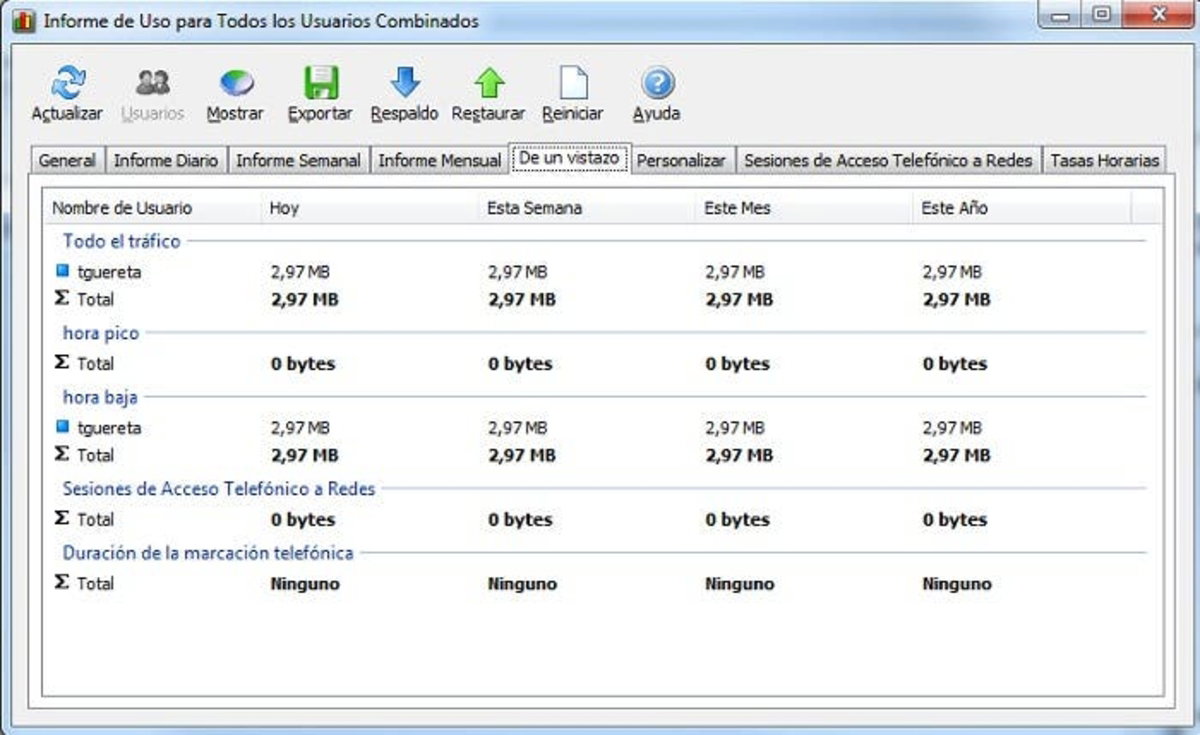The image size is (1200, 735).
Task: Click the Respaldo blue down-arrow icon
Action: point(405,82)
